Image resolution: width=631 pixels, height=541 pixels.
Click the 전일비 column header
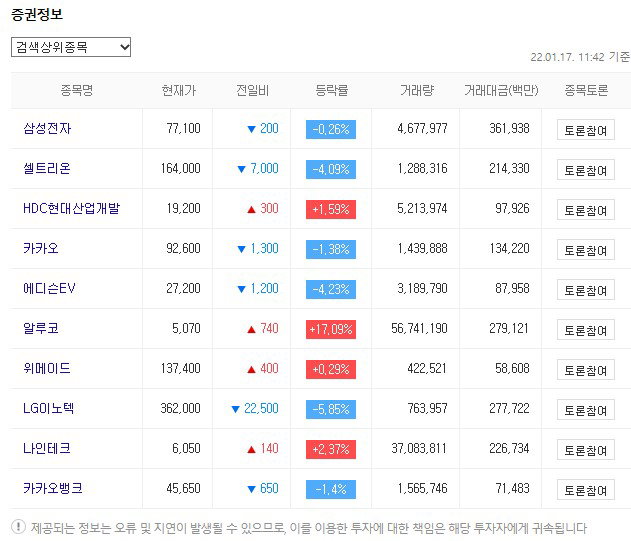tap(252, 90)
